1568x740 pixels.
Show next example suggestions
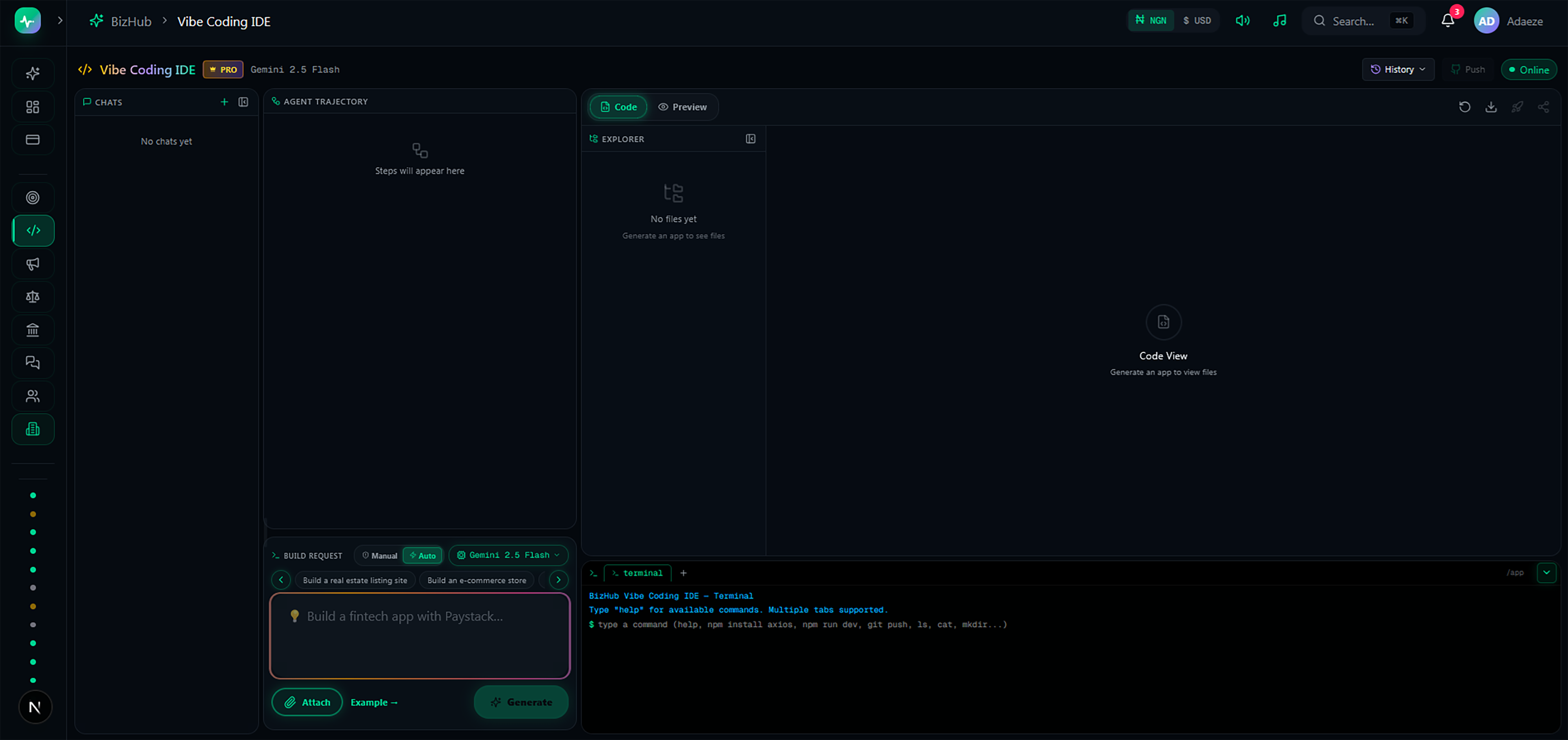point(558,580)
